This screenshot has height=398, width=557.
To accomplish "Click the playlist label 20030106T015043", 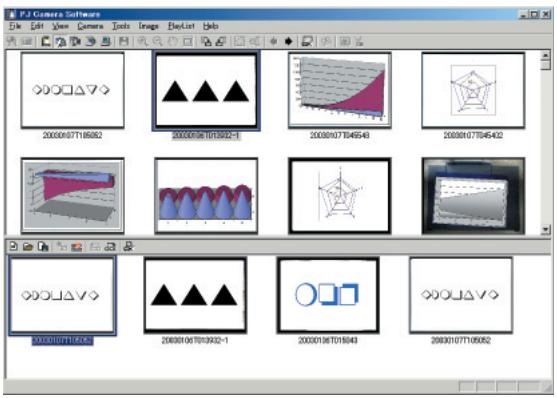I will tap(328, 340).
